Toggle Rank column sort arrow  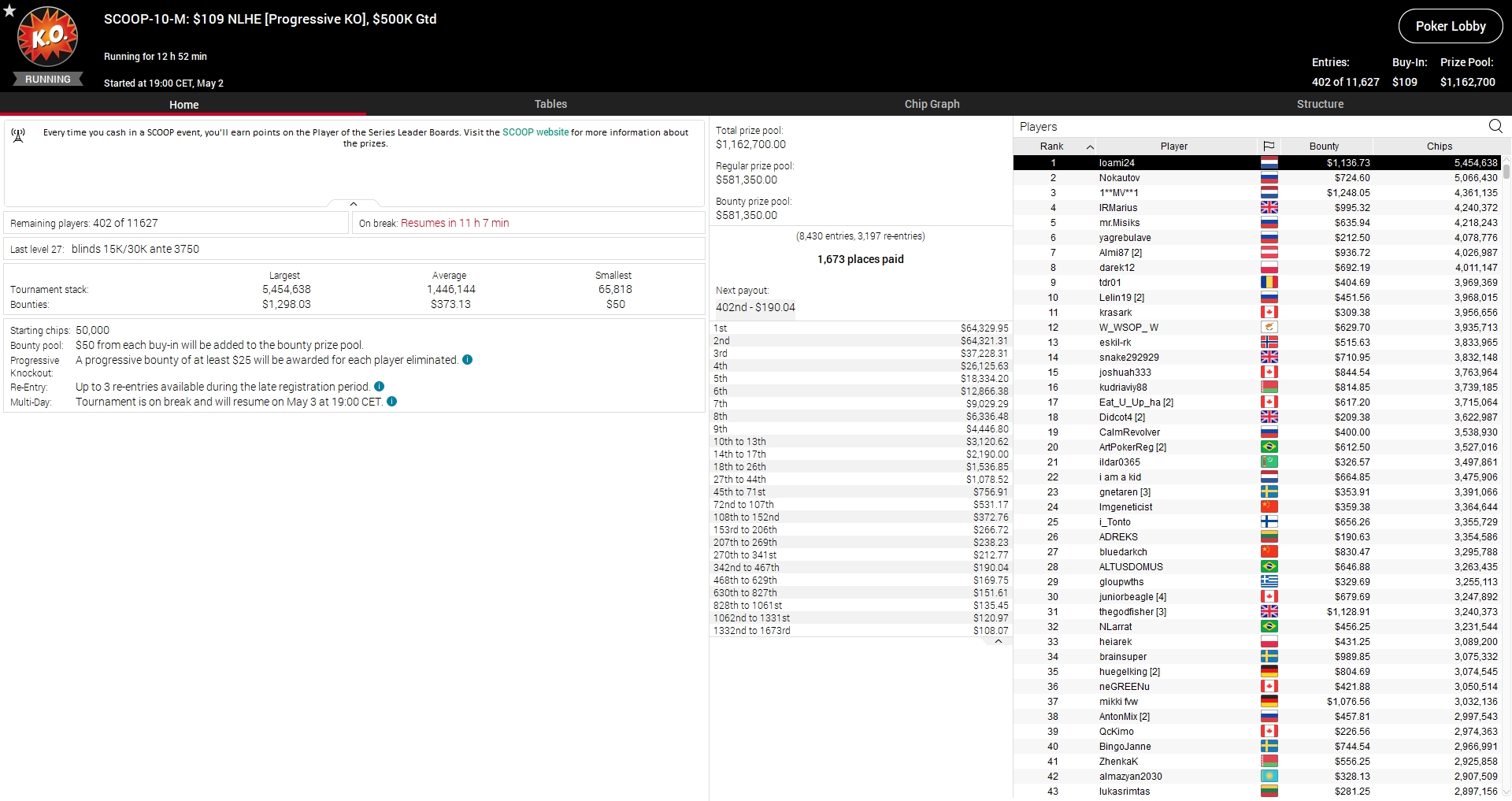[1090, 146]
